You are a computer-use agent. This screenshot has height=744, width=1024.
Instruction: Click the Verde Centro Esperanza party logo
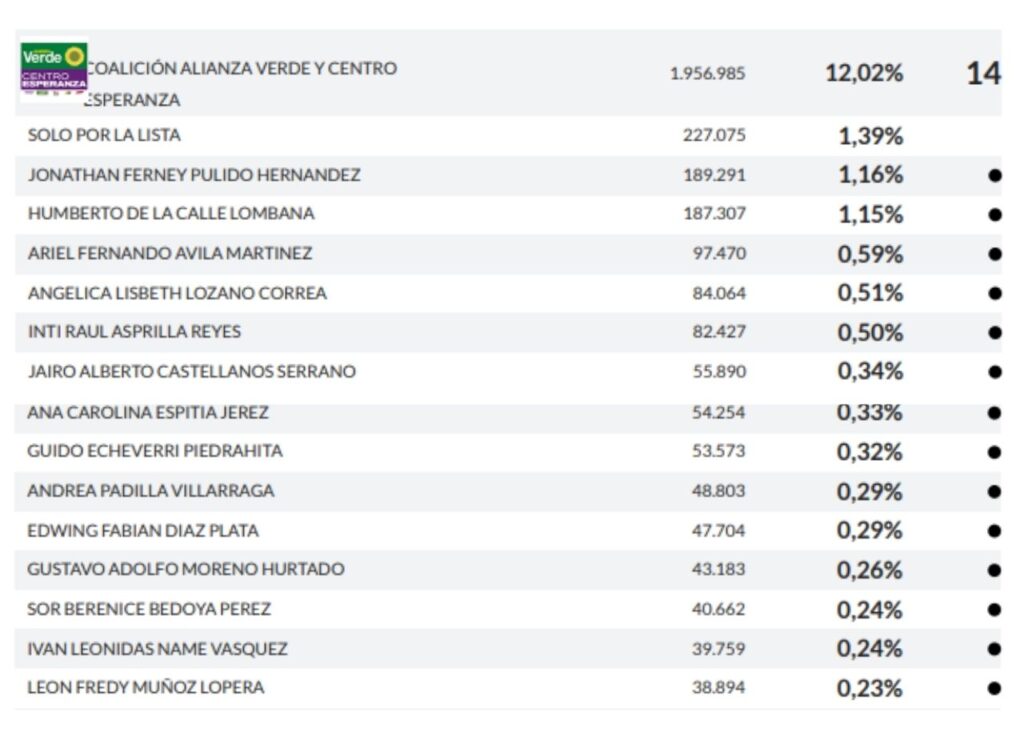pyautogui.click(x=54, y=68)
